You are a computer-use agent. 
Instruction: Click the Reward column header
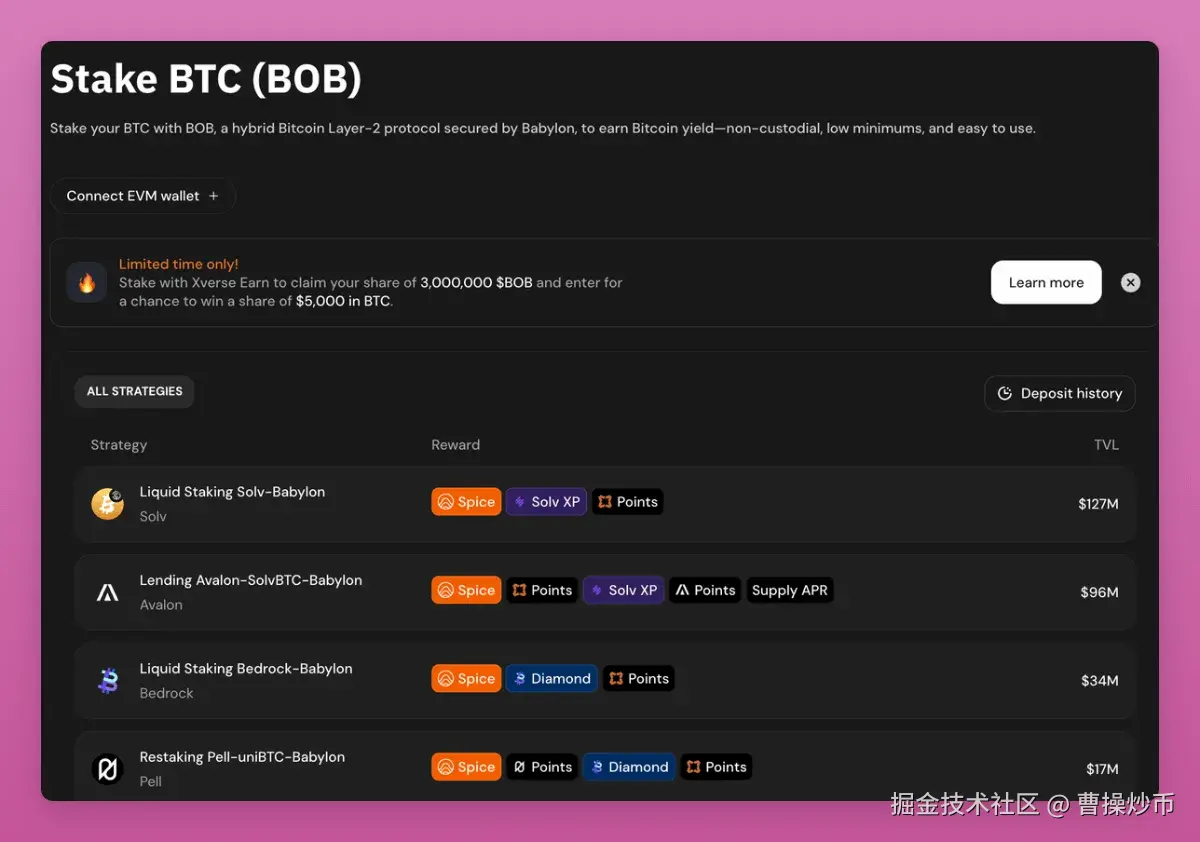(x=456, y=445)
